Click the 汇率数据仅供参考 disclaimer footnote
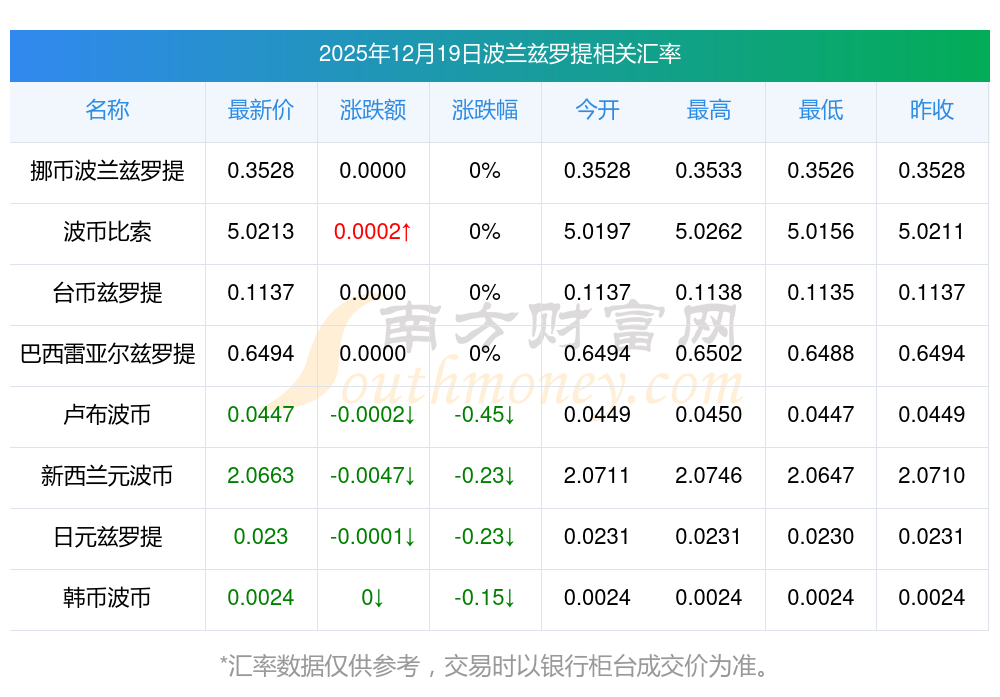 (494, 666)
